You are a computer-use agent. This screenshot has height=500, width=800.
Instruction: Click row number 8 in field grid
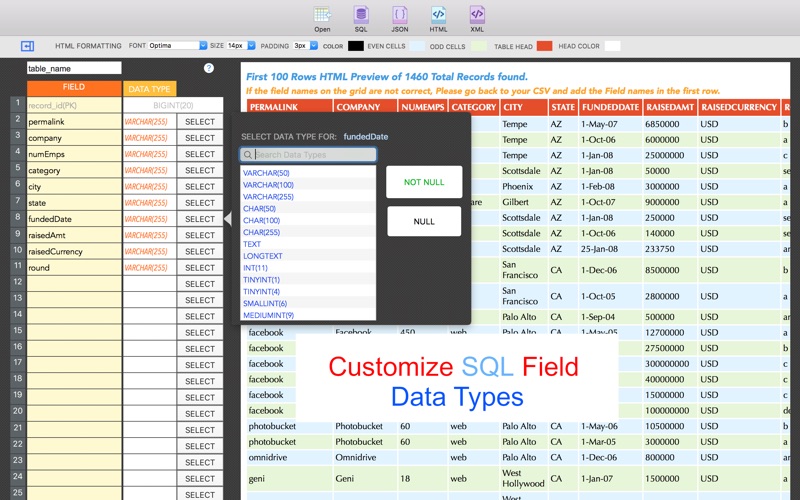coord(18,217)
